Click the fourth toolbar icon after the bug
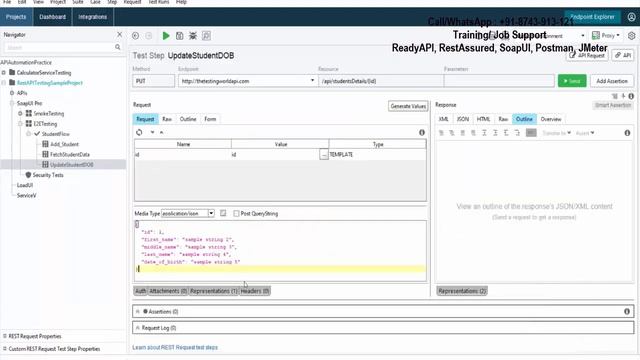Viewport: 640px width, 360px height. [x=206, y=36]
